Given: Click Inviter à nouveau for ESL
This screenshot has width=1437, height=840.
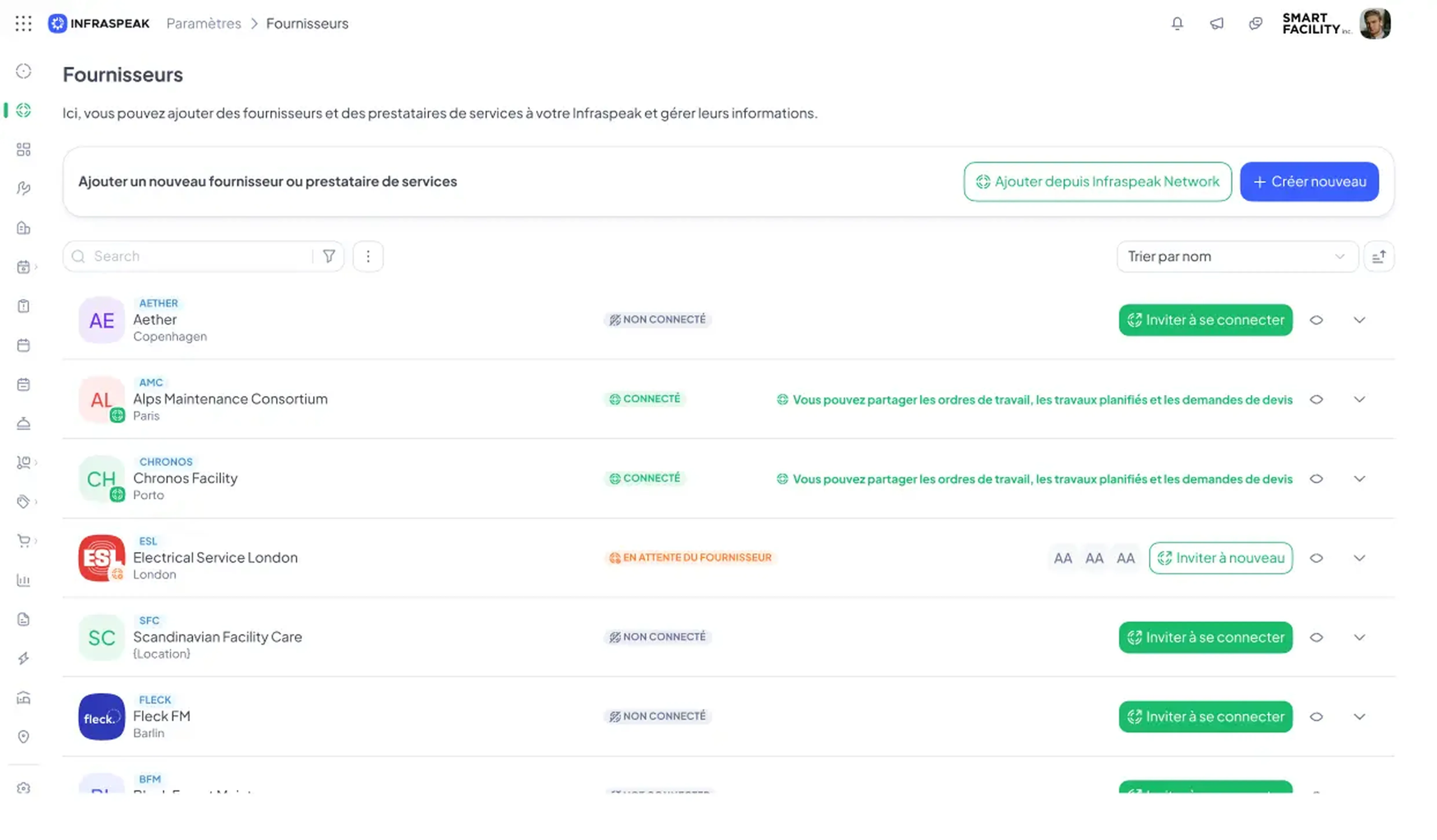Looking at the screenshot, I should (x=1220, y=558).
